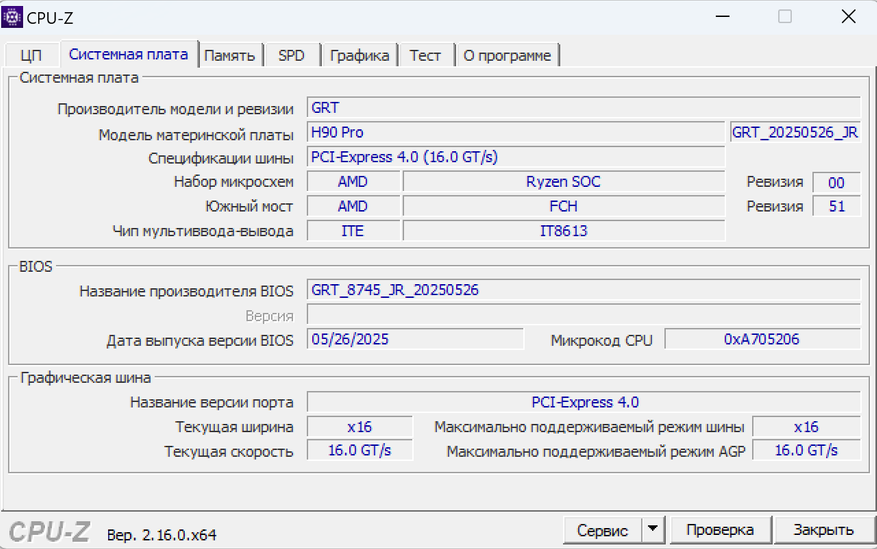
Task: Click the Вер. 2.16.0.x64 version text
Action: point(162,535)
